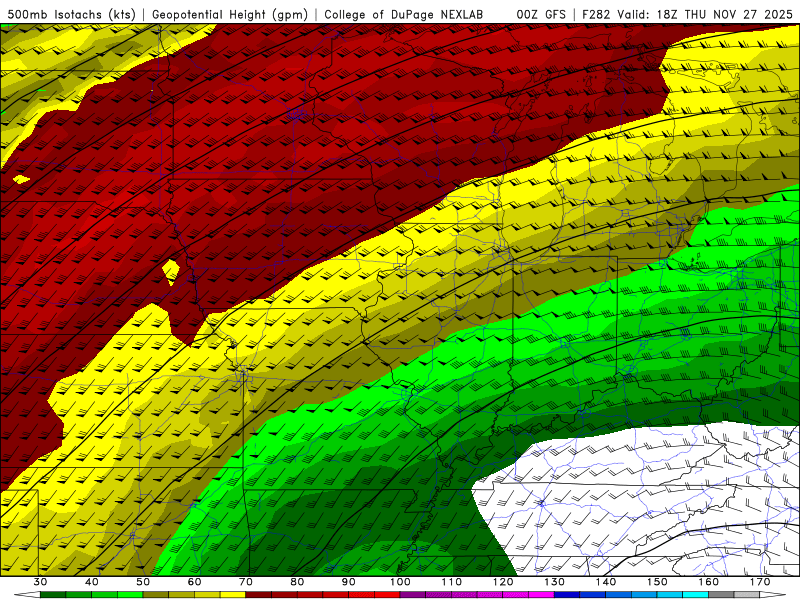Select the bright lime green swatch before 50
The width and height of the screenshot is (800, 600).
(130, 595)
